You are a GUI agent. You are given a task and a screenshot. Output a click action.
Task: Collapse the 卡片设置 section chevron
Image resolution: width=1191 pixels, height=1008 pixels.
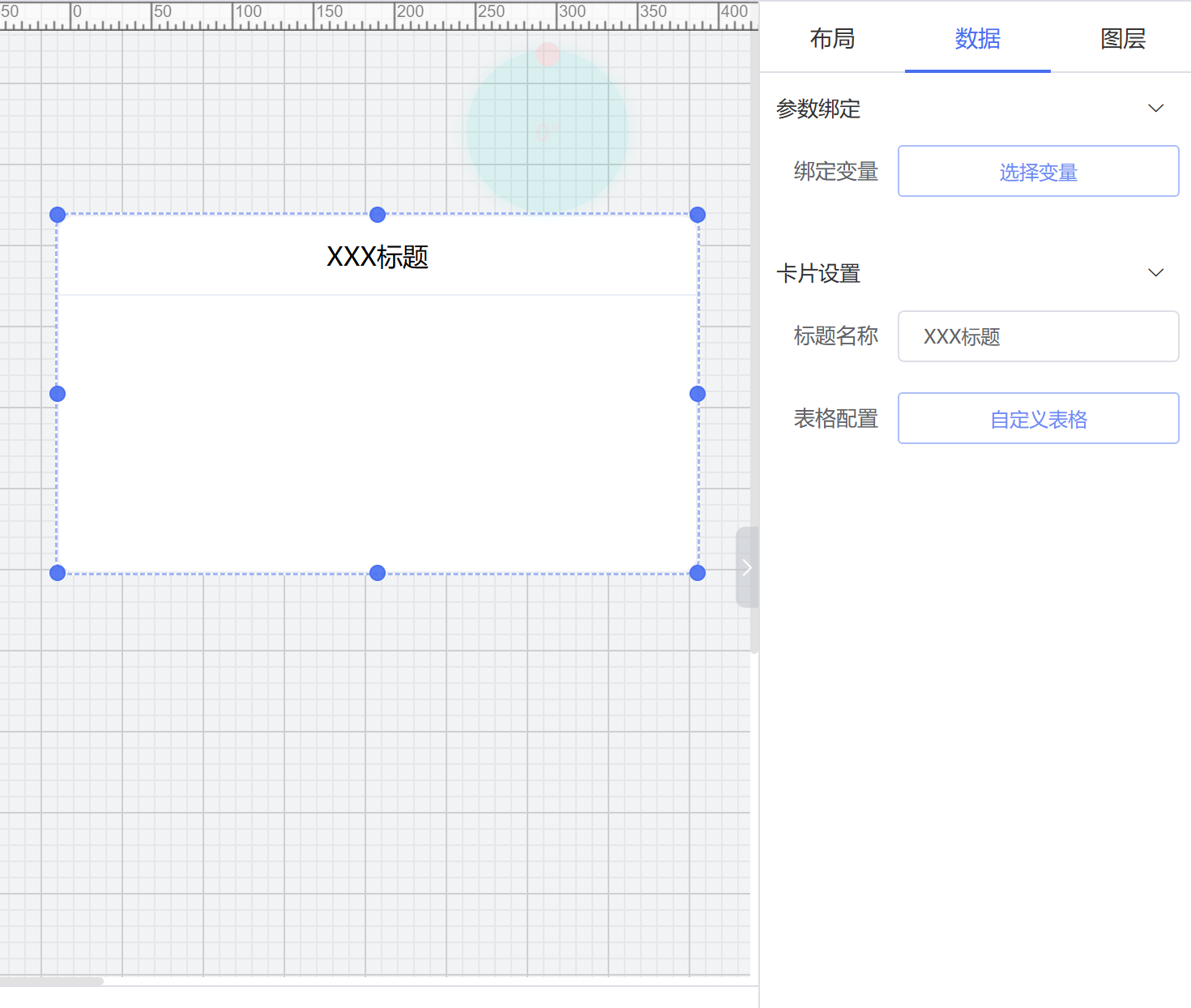coord(1155,273)
